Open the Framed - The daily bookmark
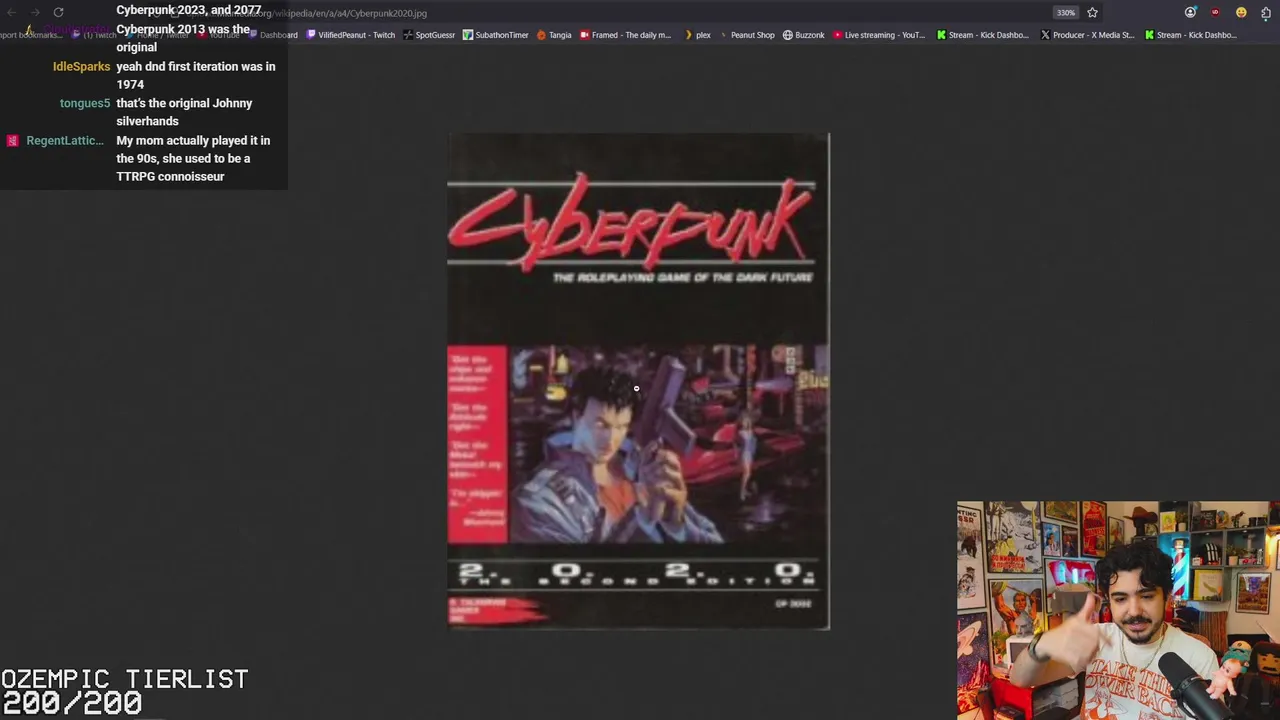1280x720 pixels. tap(625, 35)
